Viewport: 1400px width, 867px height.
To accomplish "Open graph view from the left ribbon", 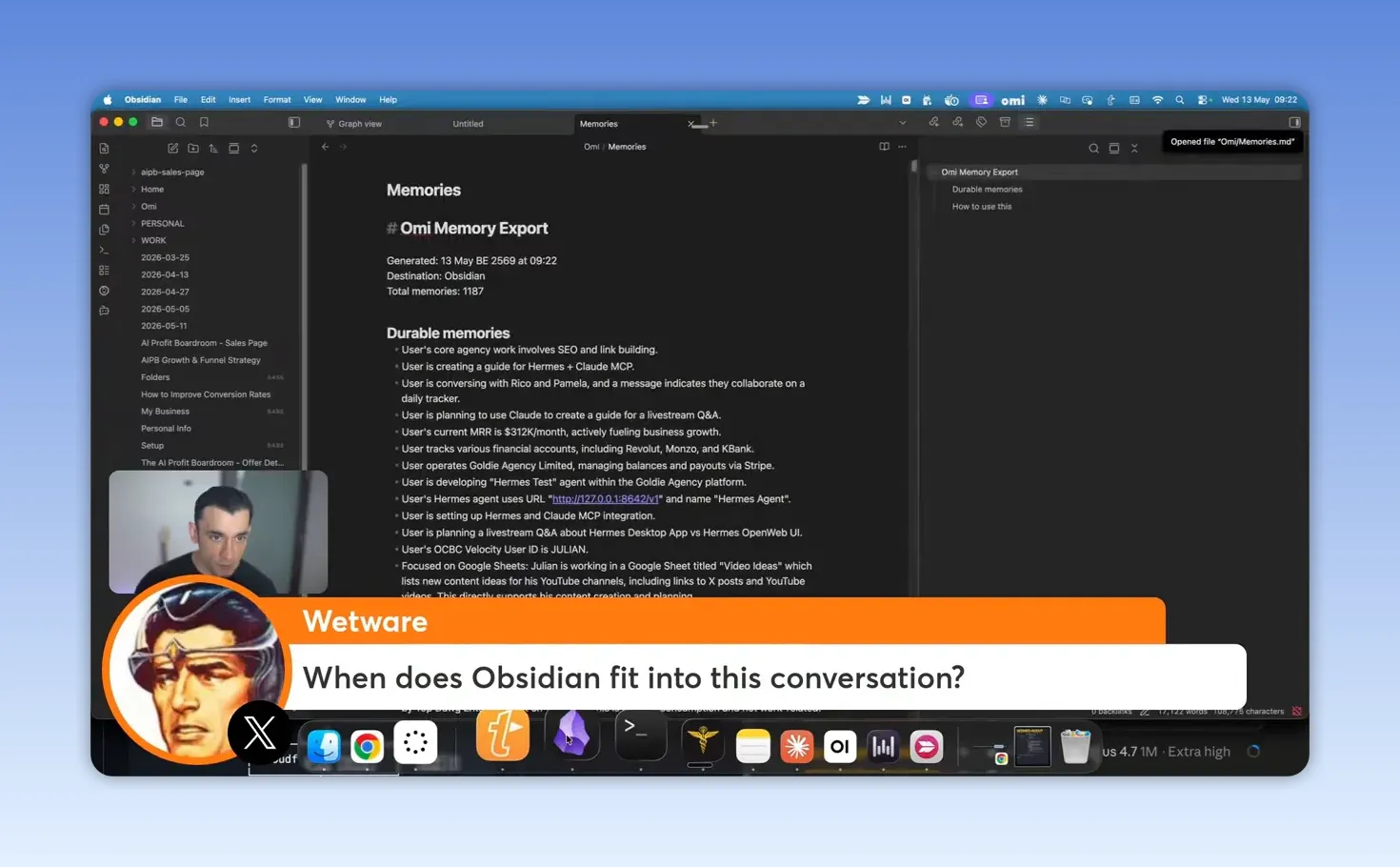I will point(104,169).
